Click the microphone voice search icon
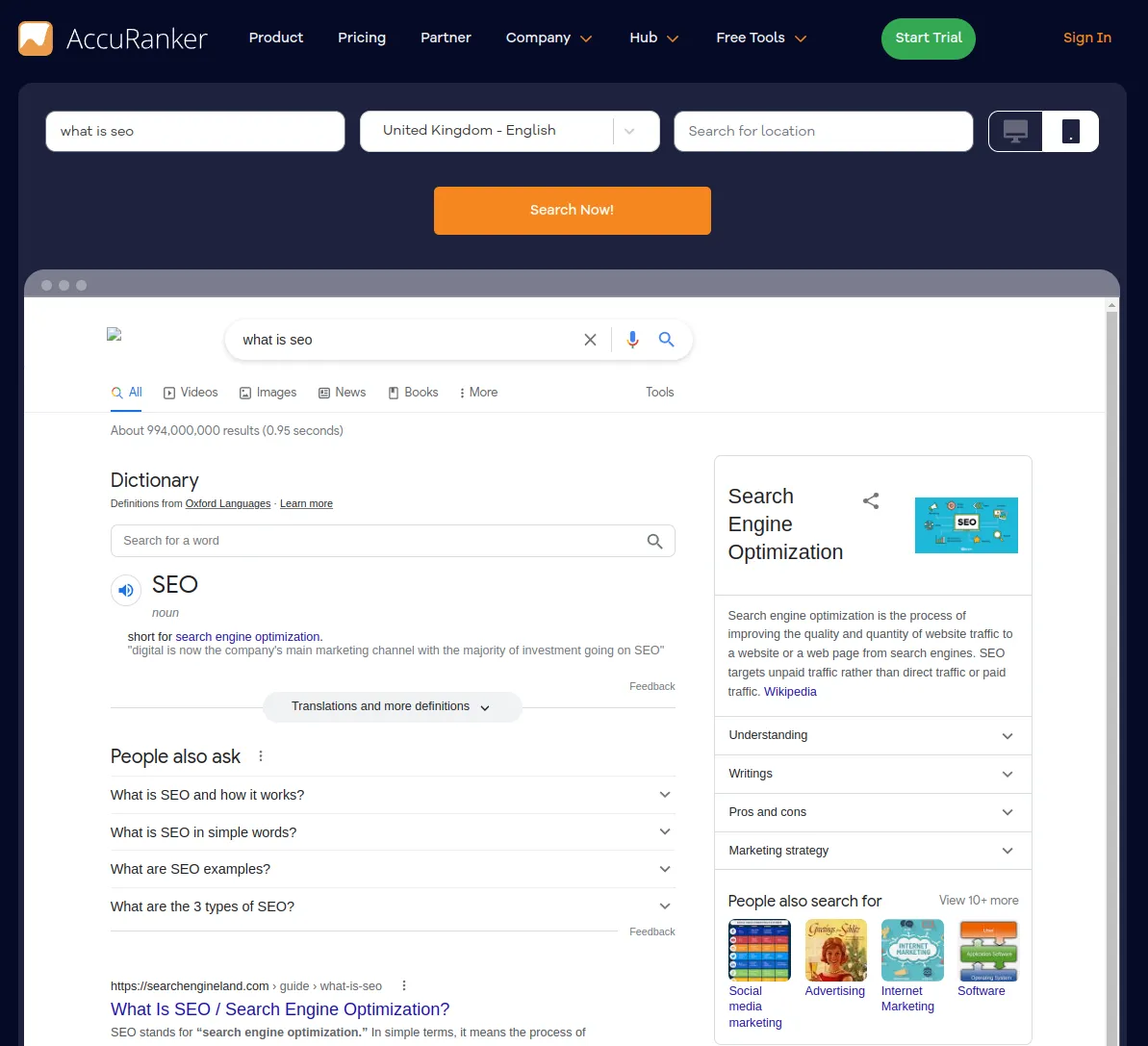This screenshot has width=1148, height=1046. (632, 340)
